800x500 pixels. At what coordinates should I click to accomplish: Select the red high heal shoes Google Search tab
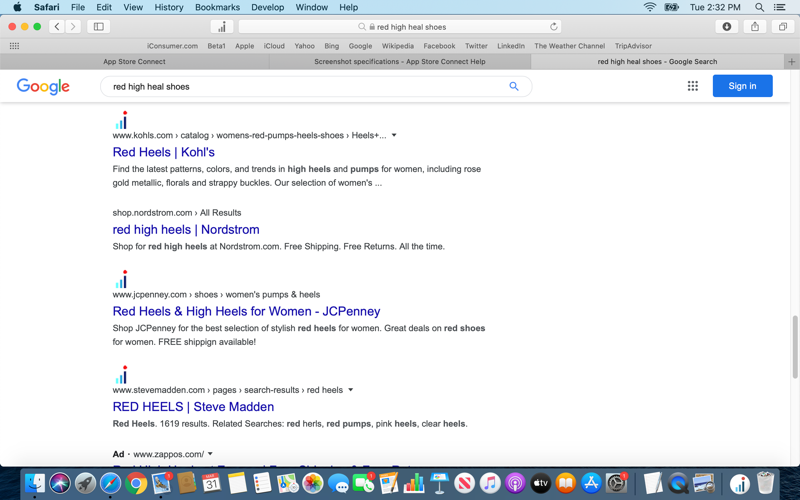tap(657, 61)
